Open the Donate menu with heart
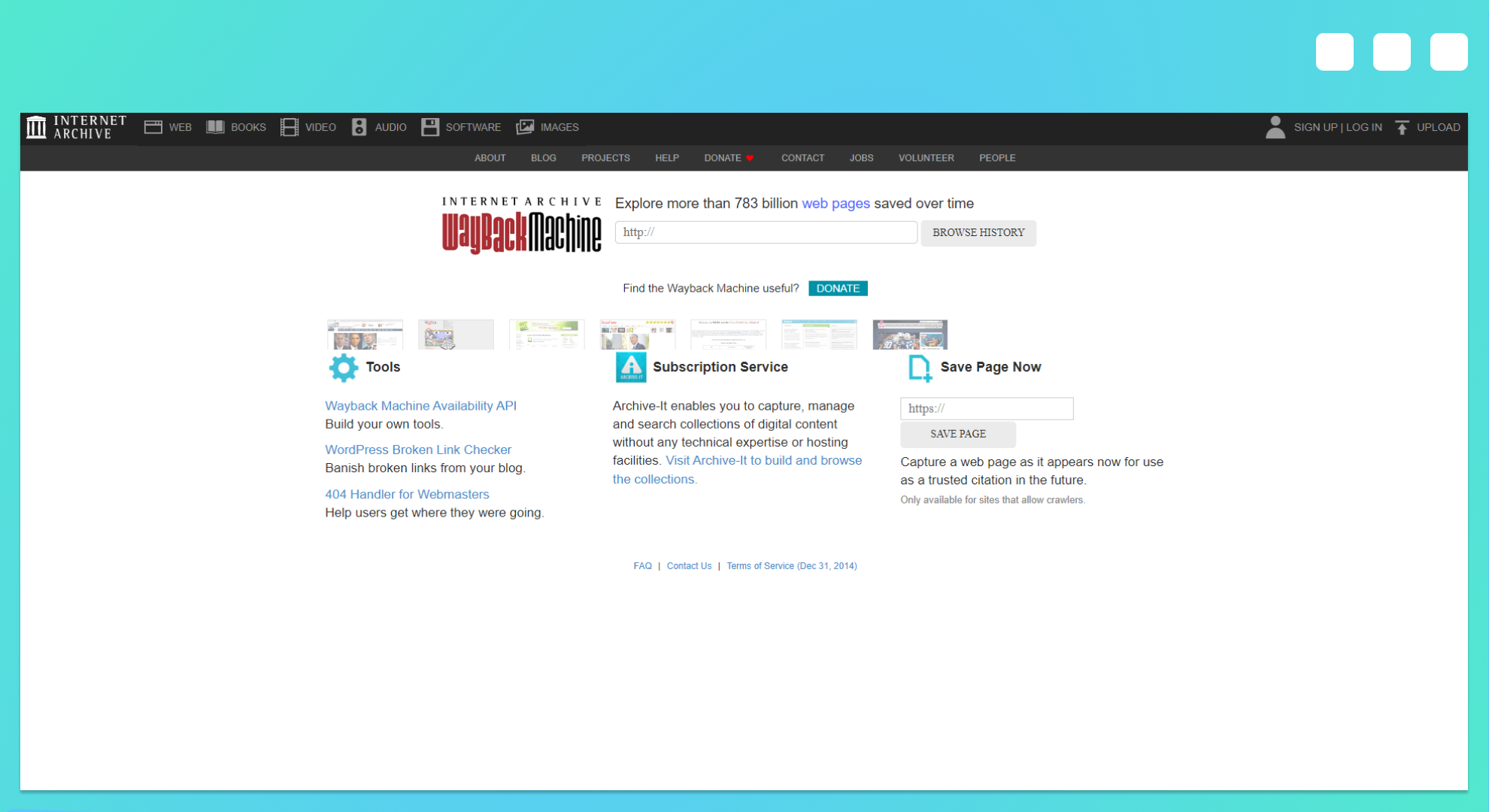Viewport: 1489px width, 812px height. click(729, 158)
